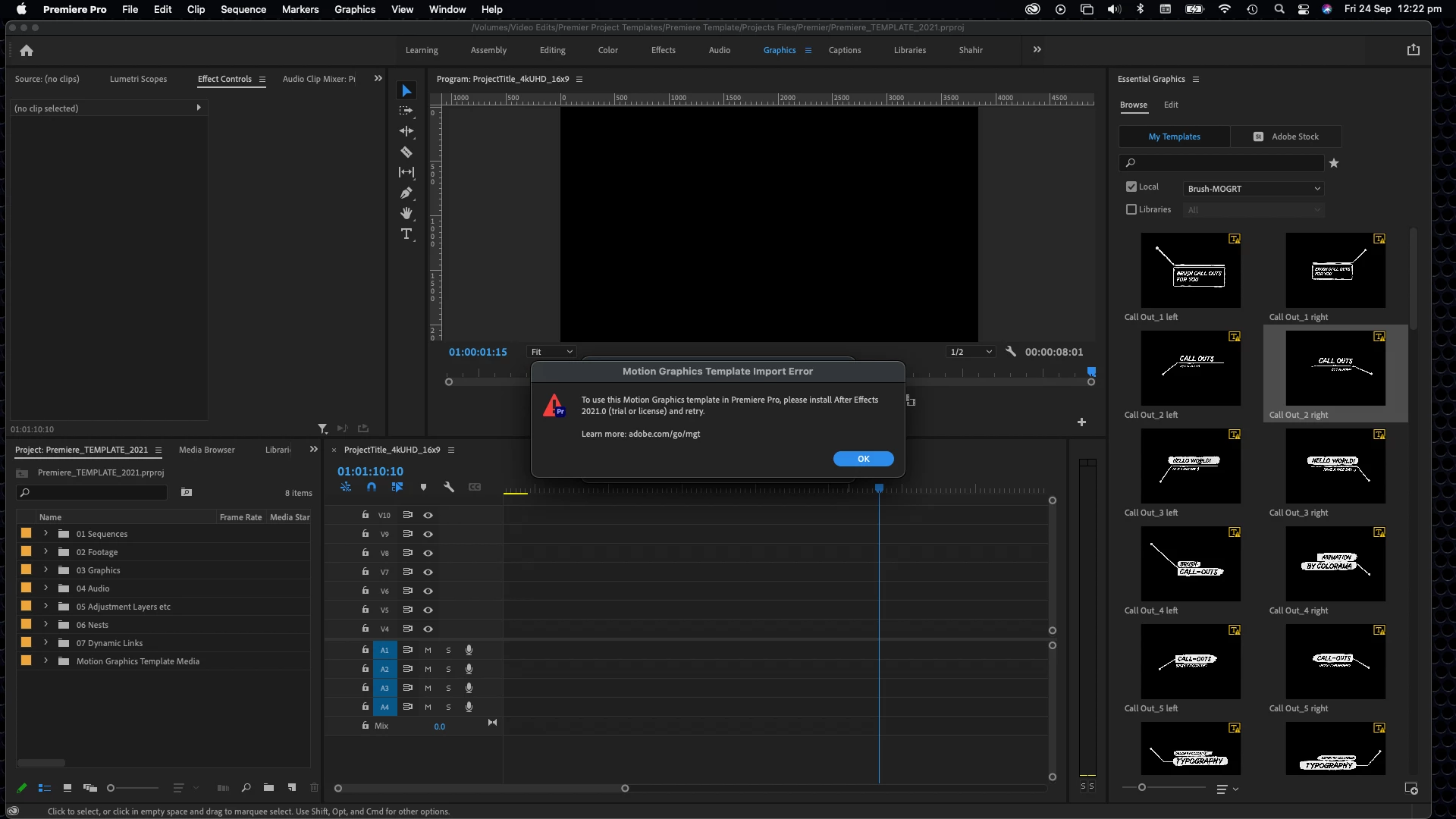Enable the Libraries checkbox
Viewport: 1456px width, 819px height.
point(1131,209)
